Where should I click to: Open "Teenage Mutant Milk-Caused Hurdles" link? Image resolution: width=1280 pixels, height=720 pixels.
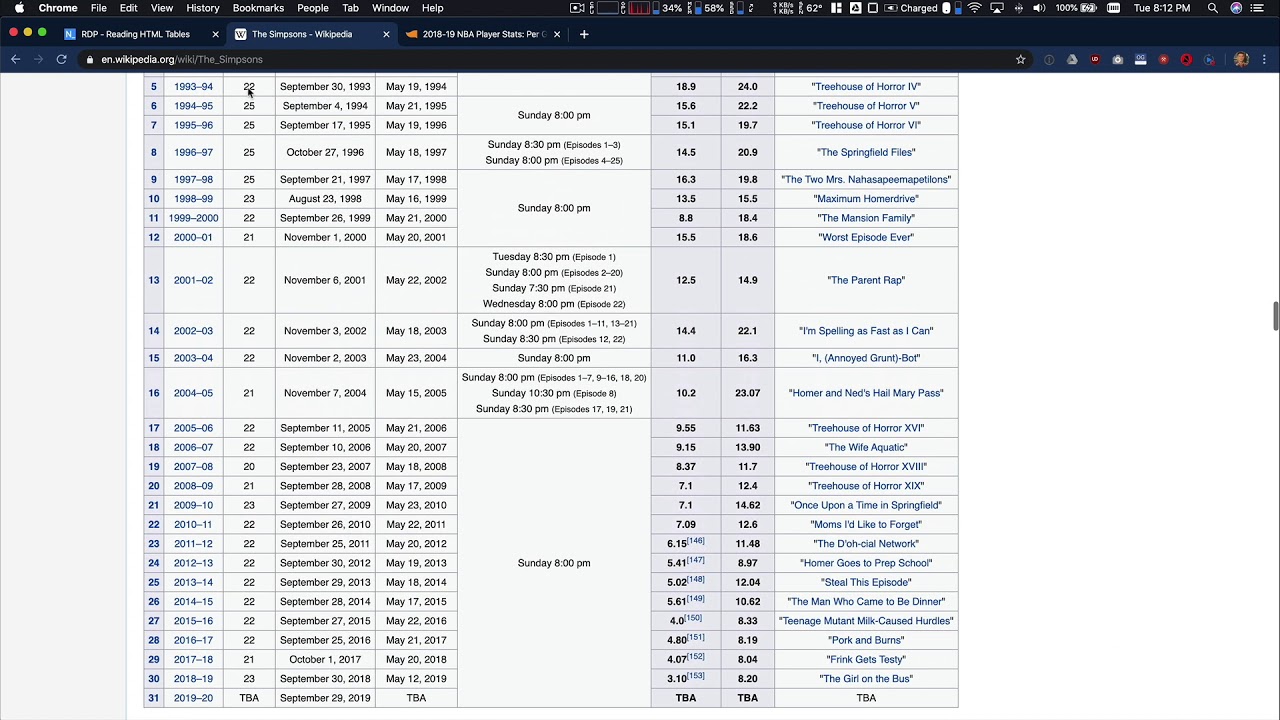pyautogui.click(x=866, y=621)
